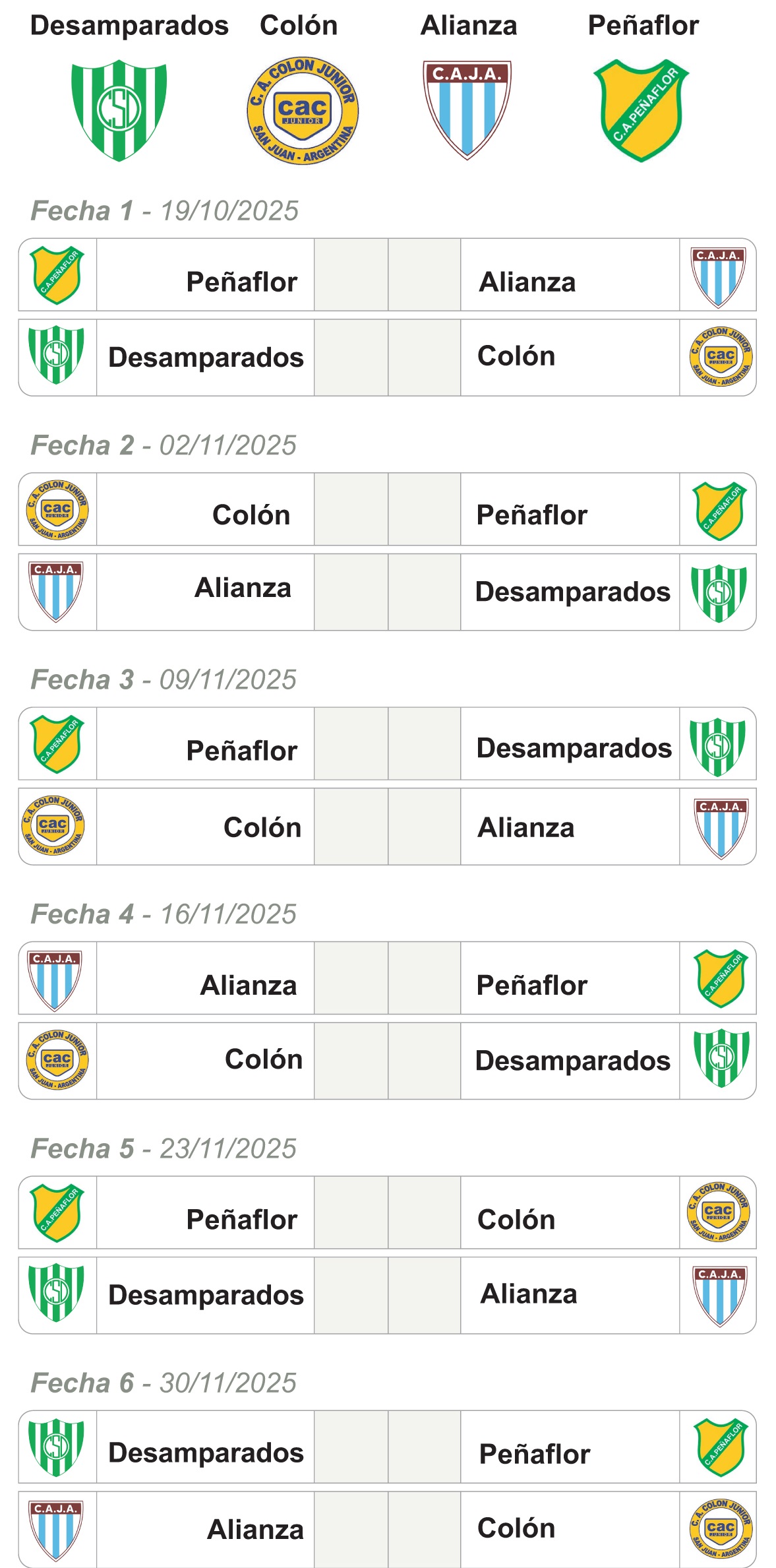Select Desamparados' score box in Fecha 6
Image resolution: width=776 pixels, height=1568 pixels.
point(351,1447)
